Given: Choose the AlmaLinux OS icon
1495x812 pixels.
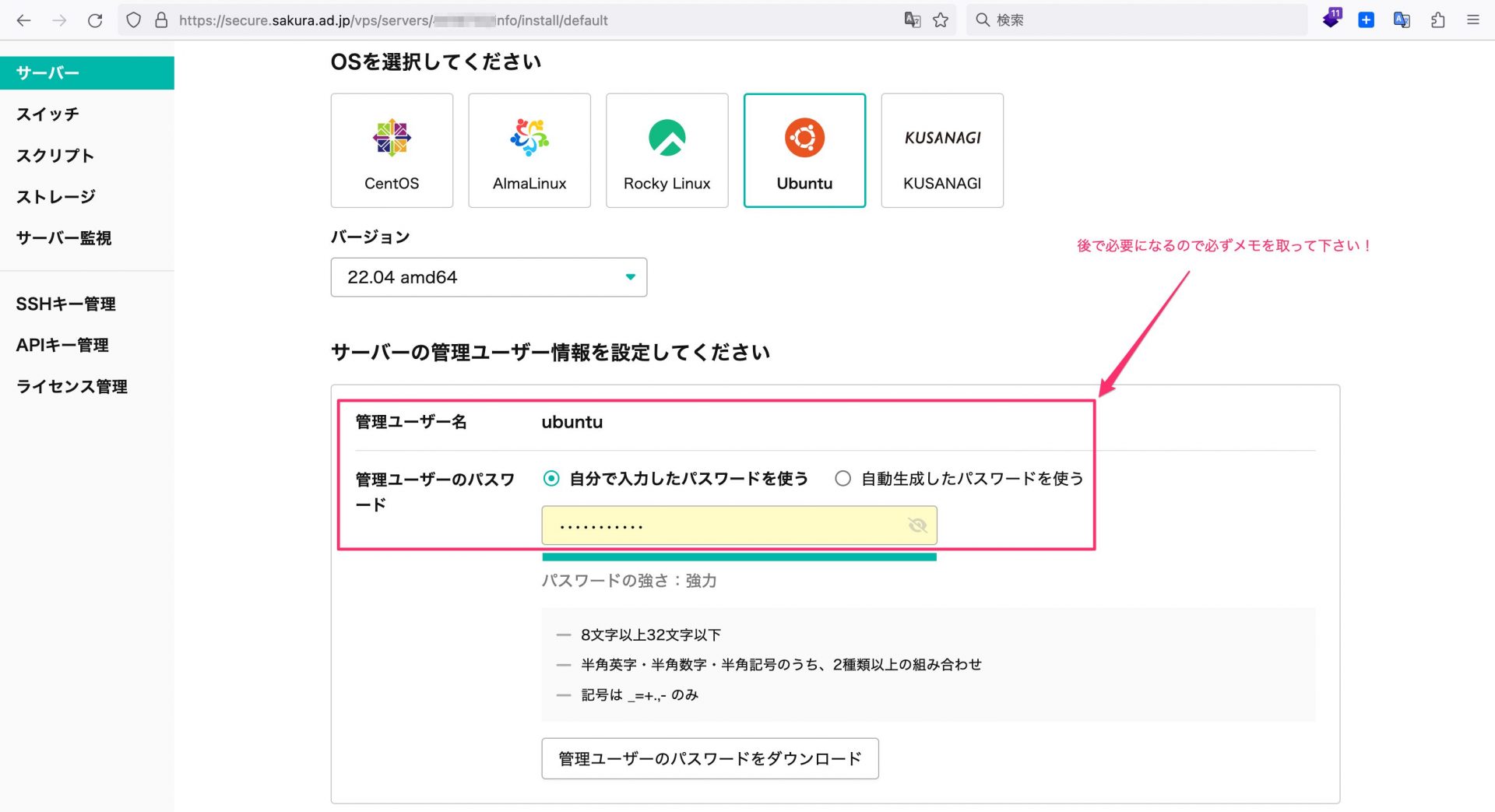Looking at the screenshot, I should click(x=529, y=139).
